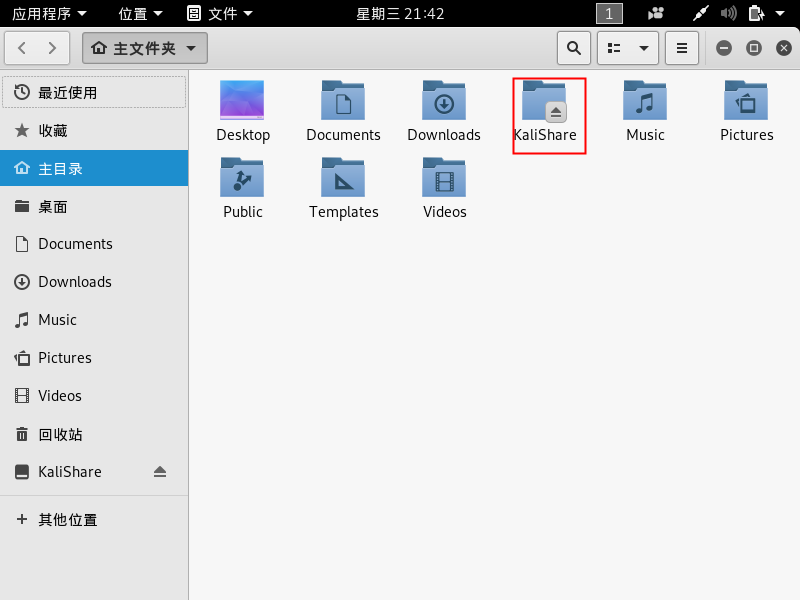The height and width of the screenshot is (600, 800).
Task: Close the file manager window
Action: coord(784,48)
